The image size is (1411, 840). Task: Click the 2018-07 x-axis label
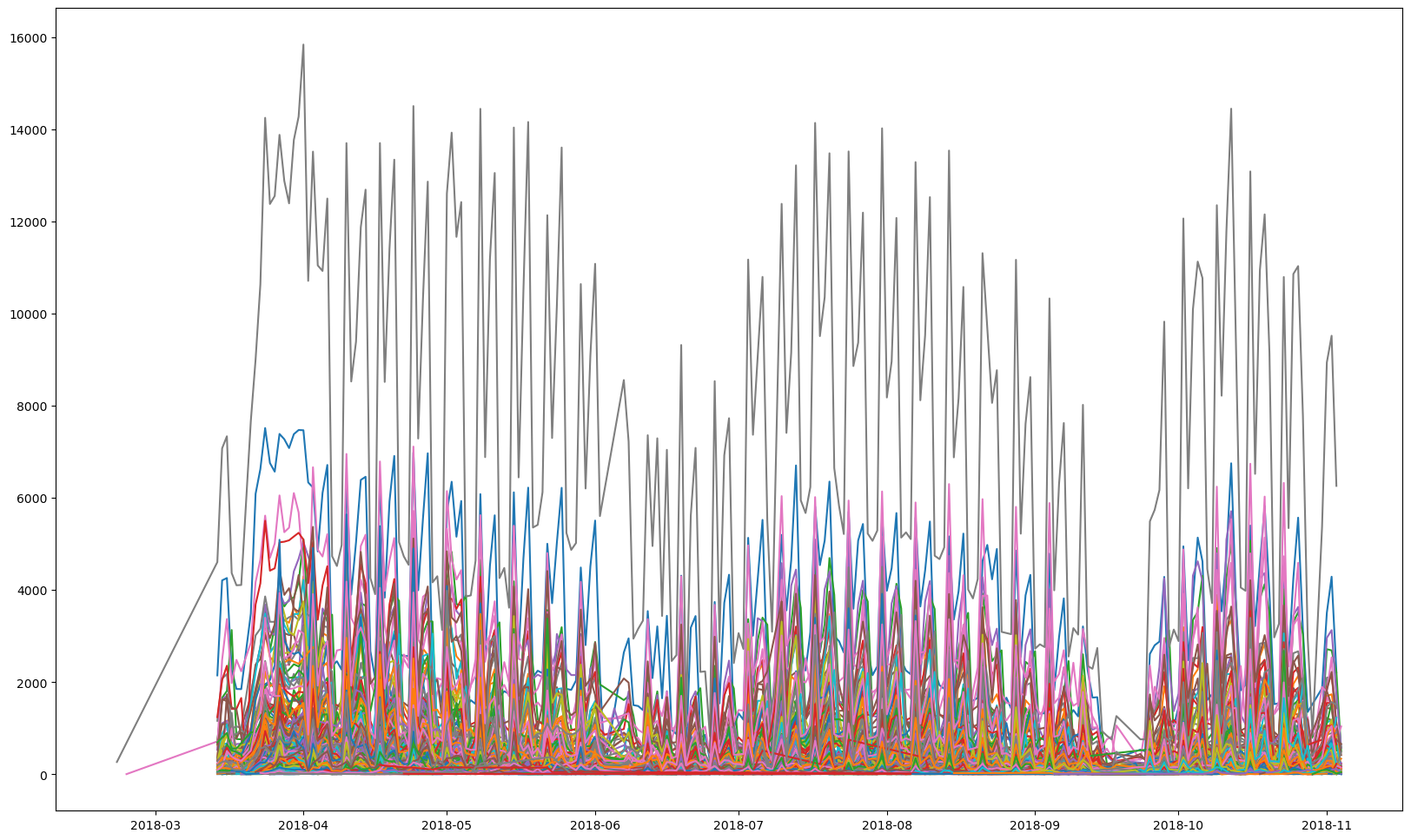click(x=739, y=824)
